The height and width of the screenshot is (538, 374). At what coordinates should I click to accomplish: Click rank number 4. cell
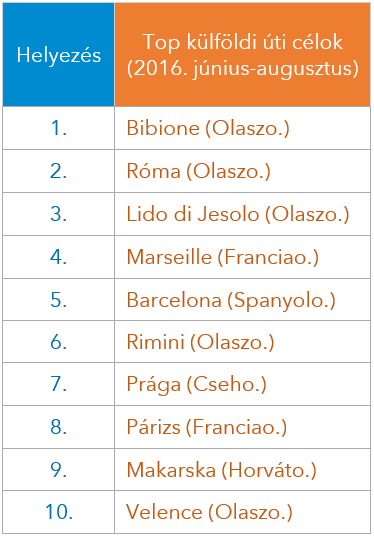pyautogui.click(x=58, y=257)
